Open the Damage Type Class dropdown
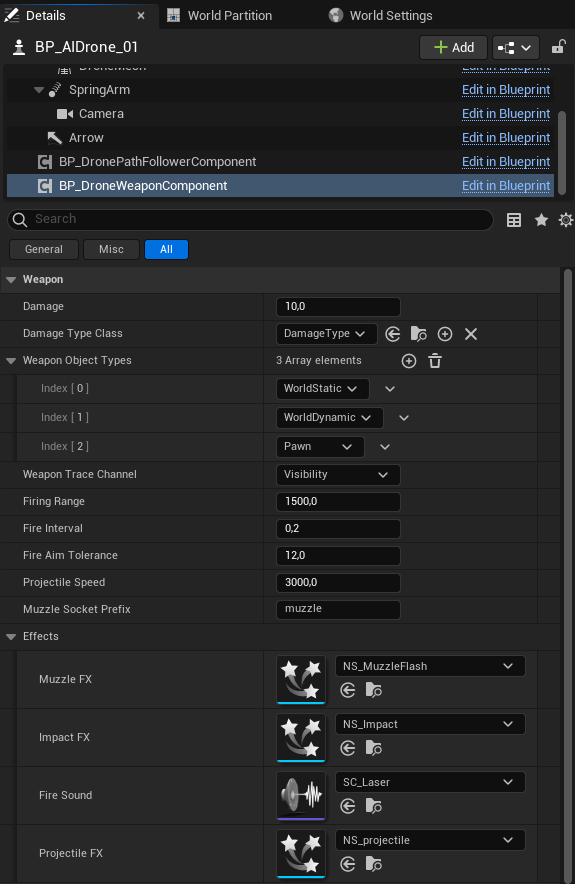Image resolution: width=575 pixels, height=884 pixels. 326,334
